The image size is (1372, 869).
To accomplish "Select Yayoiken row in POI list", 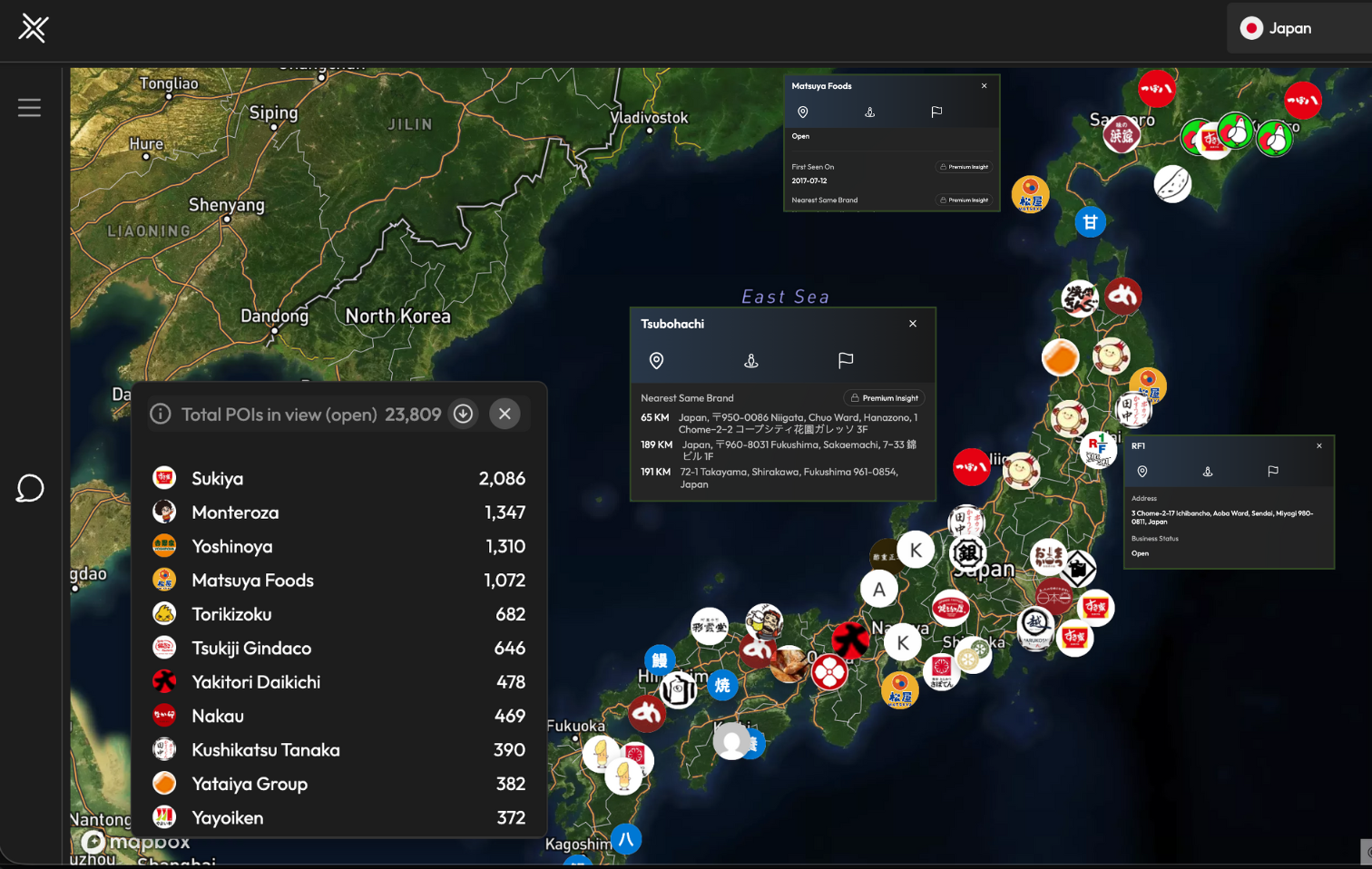I will tap(338, 817).
